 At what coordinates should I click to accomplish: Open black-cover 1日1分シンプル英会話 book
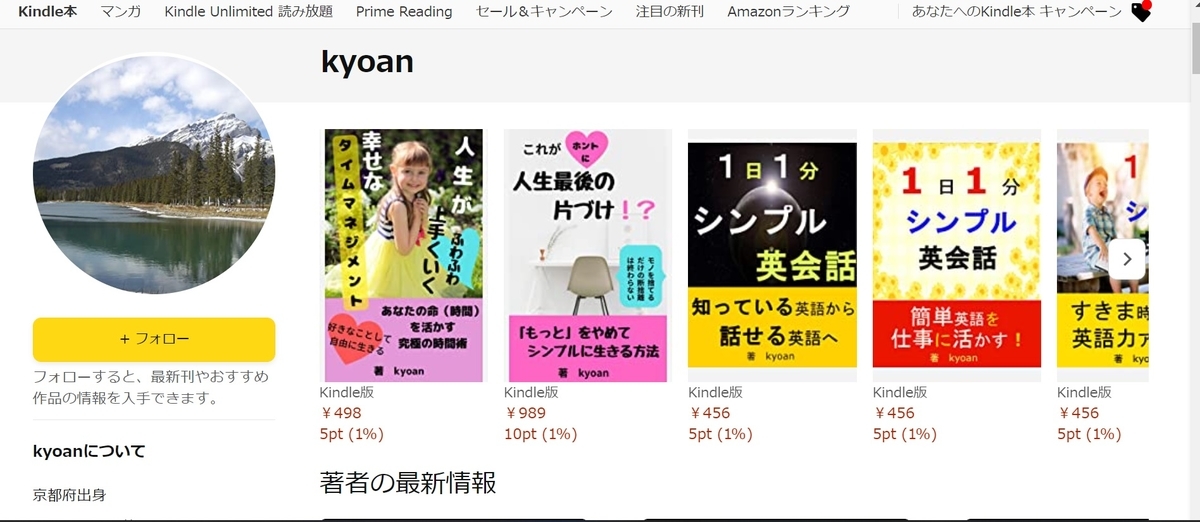tap(772, 256)
